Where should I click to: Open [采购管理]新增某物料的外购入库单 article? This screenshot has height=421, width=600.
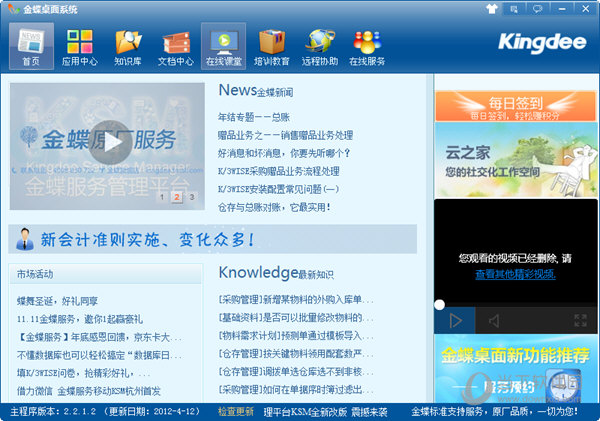[296, 299]
